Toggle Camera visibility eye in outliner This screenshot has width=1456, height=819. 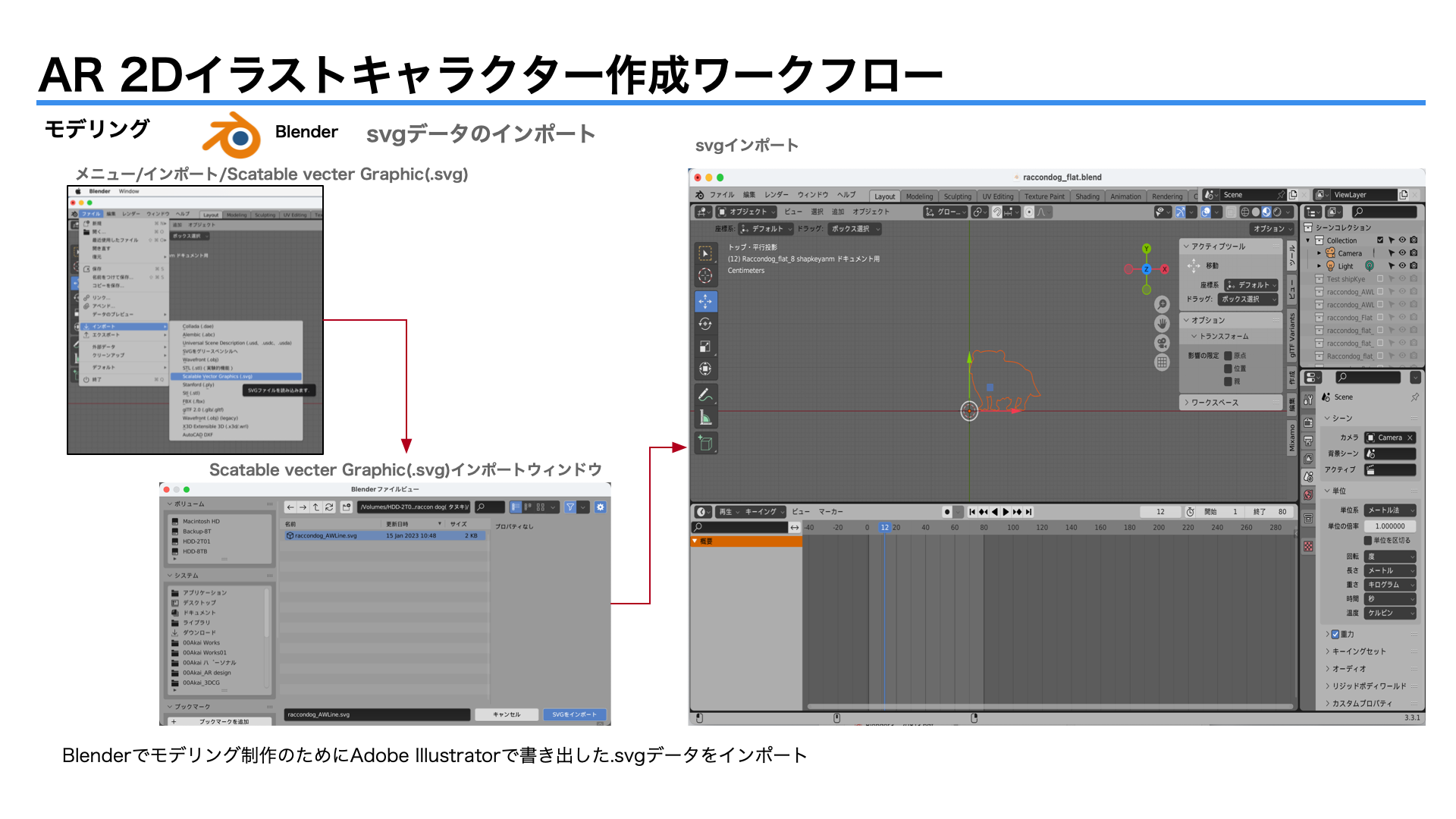(x=1402, y=253)
